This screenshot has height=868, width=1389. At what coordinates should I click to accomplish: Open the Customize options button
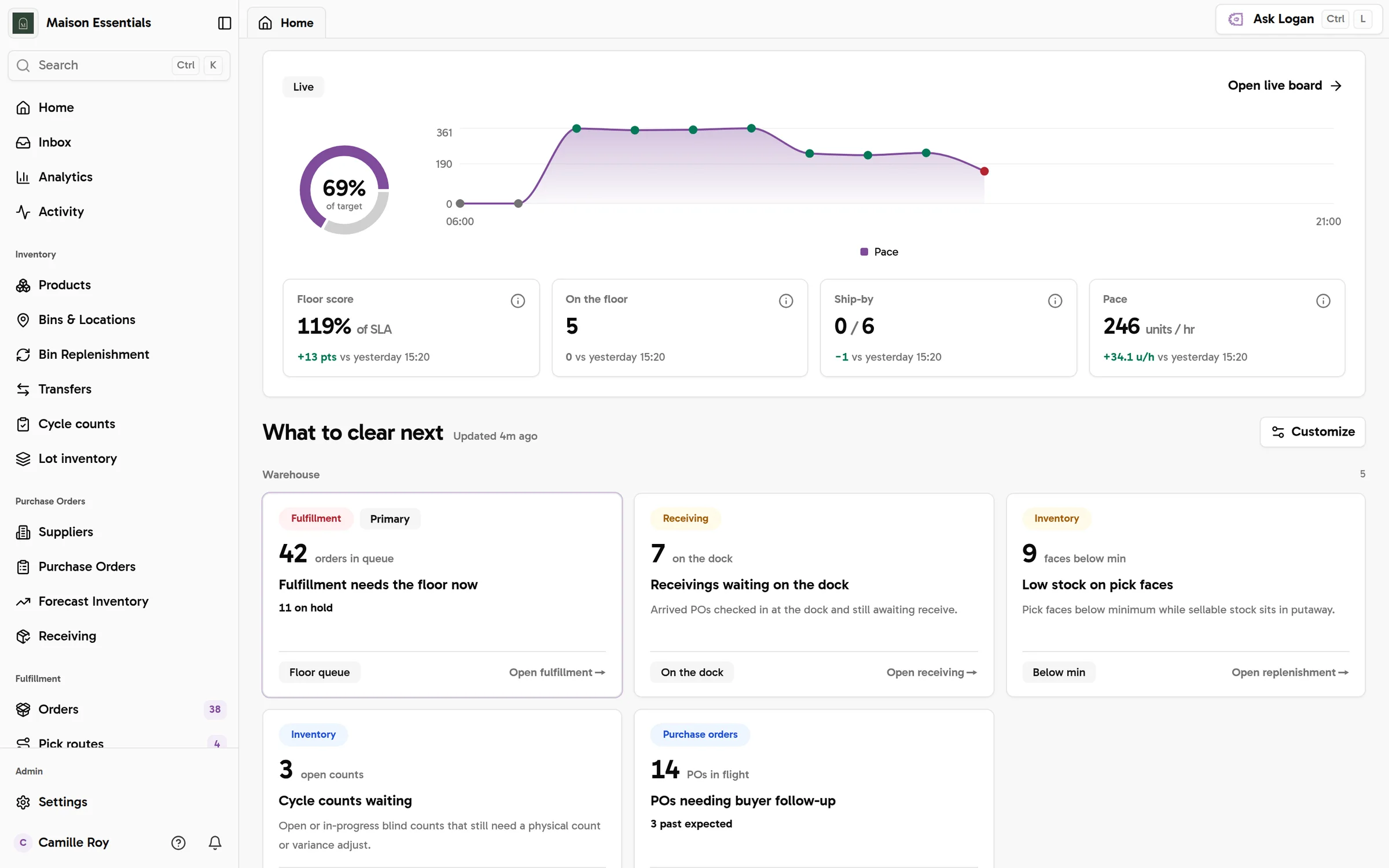coord(1312,432)
